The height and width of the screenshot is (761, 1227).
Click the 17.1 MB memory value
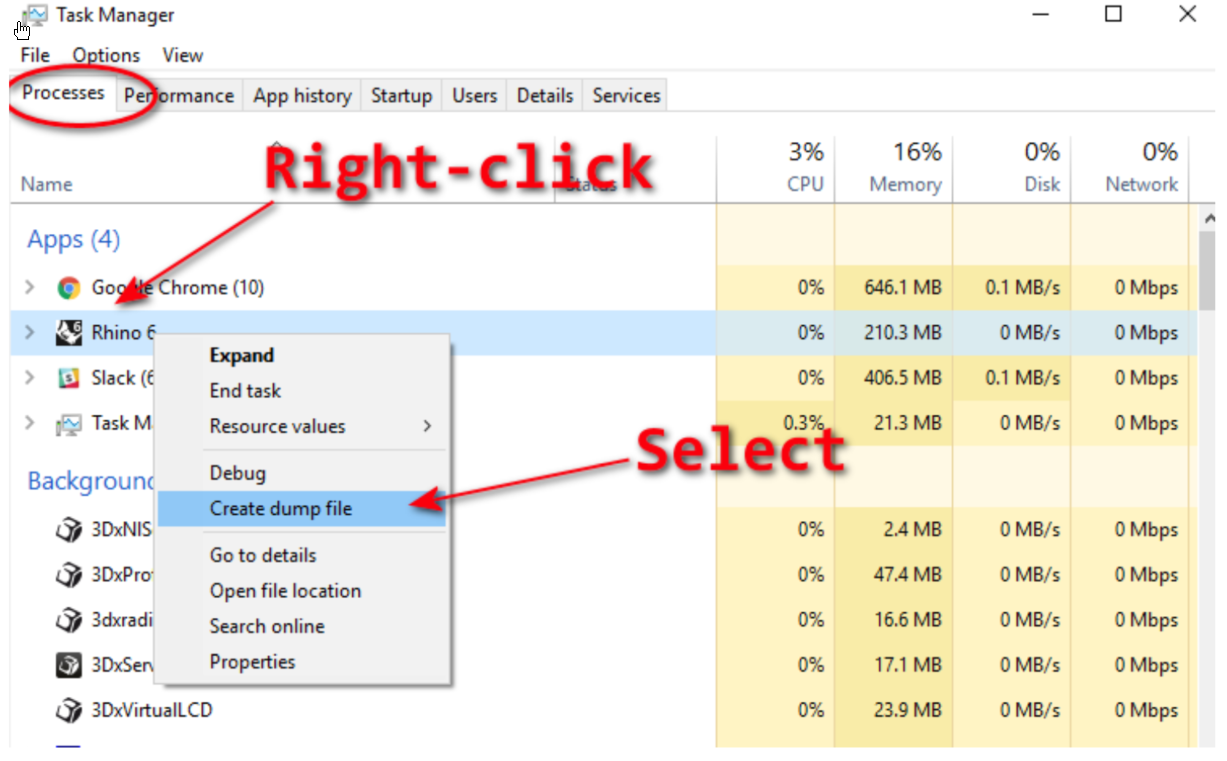pos(910,665)
